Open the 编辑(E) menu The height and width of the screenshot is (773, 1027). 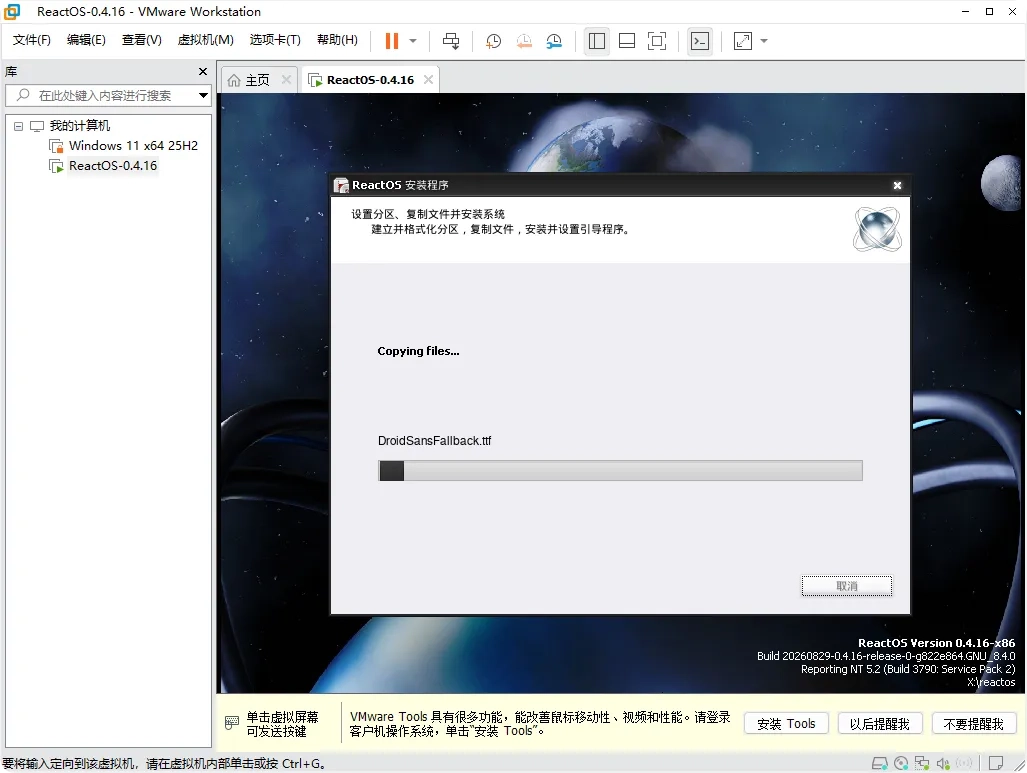tap(86, 40)
